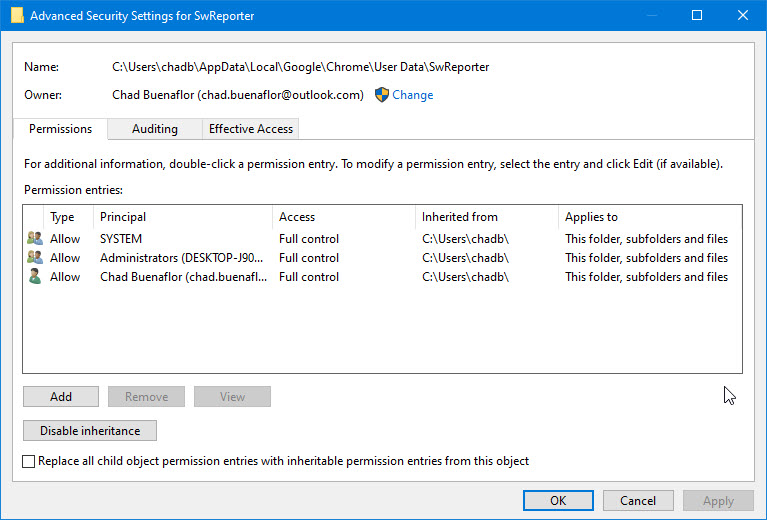Sort by the Access column header
The height and width of the screenshot is (520, 767).
click(x=344, y=217)
